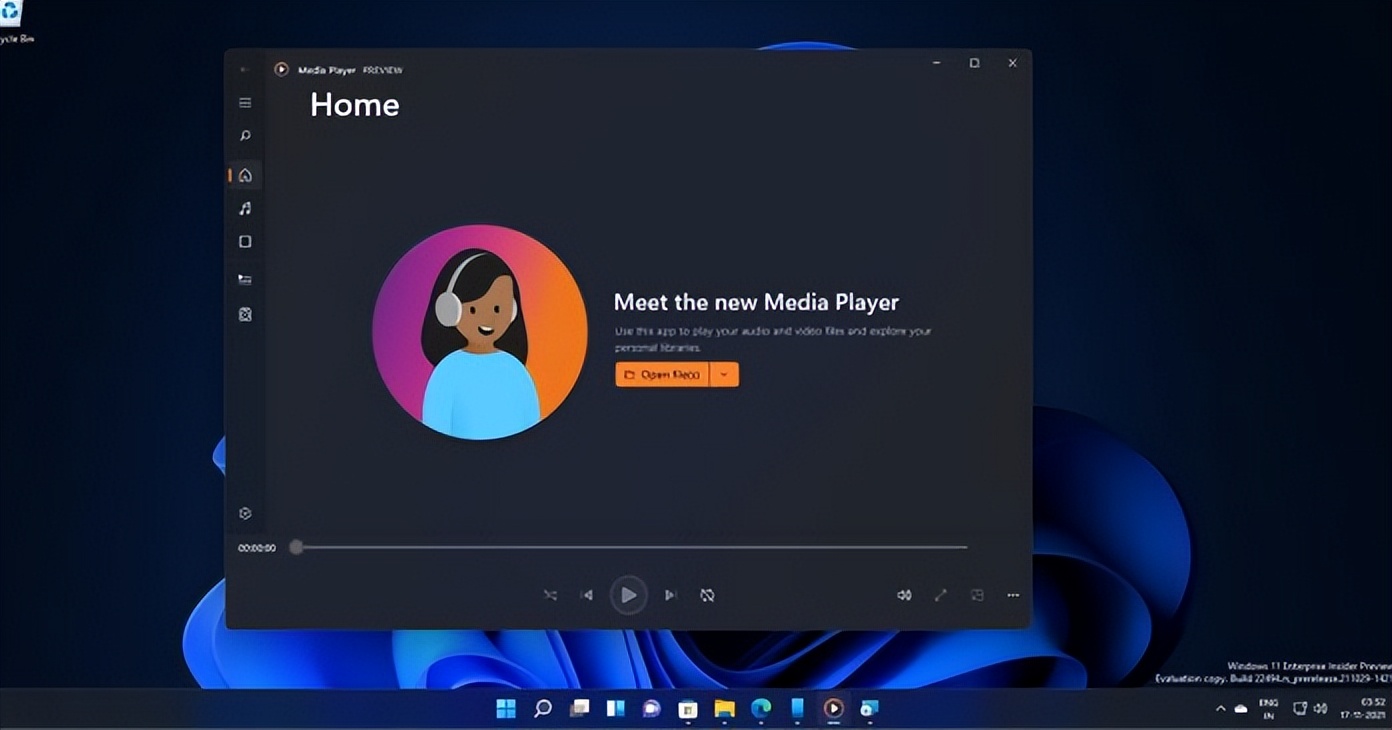Open File Explorer from taskbar

point(725,709)
